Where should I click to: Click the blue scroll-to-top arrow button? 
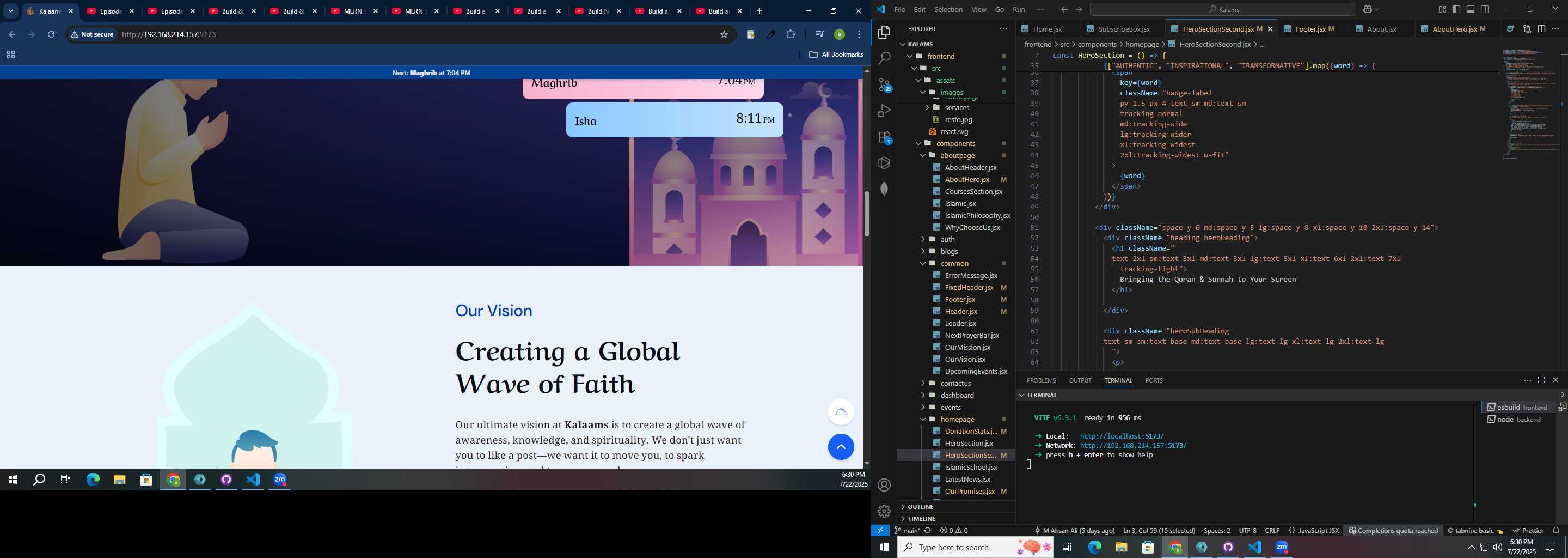[841, 447]
